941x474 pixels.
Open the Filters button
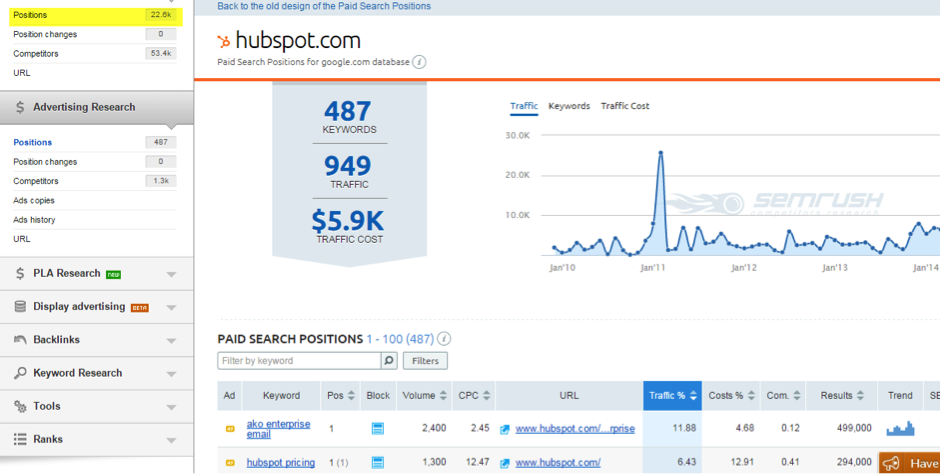coord(426,360)
